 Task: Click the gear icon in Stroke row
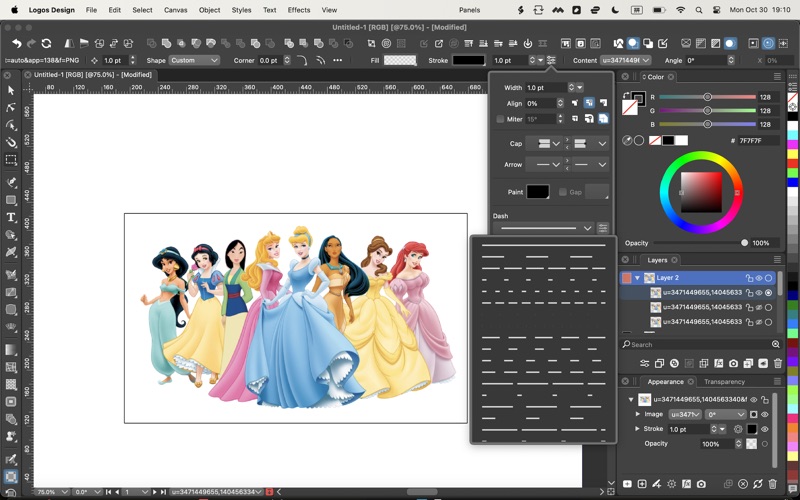point(738,429)
